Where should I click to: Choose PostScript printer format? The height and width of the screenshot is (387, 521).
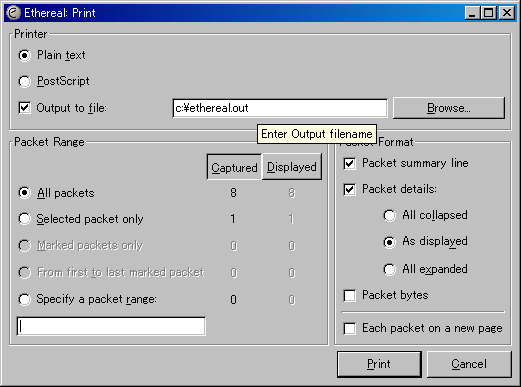point(24,81)
